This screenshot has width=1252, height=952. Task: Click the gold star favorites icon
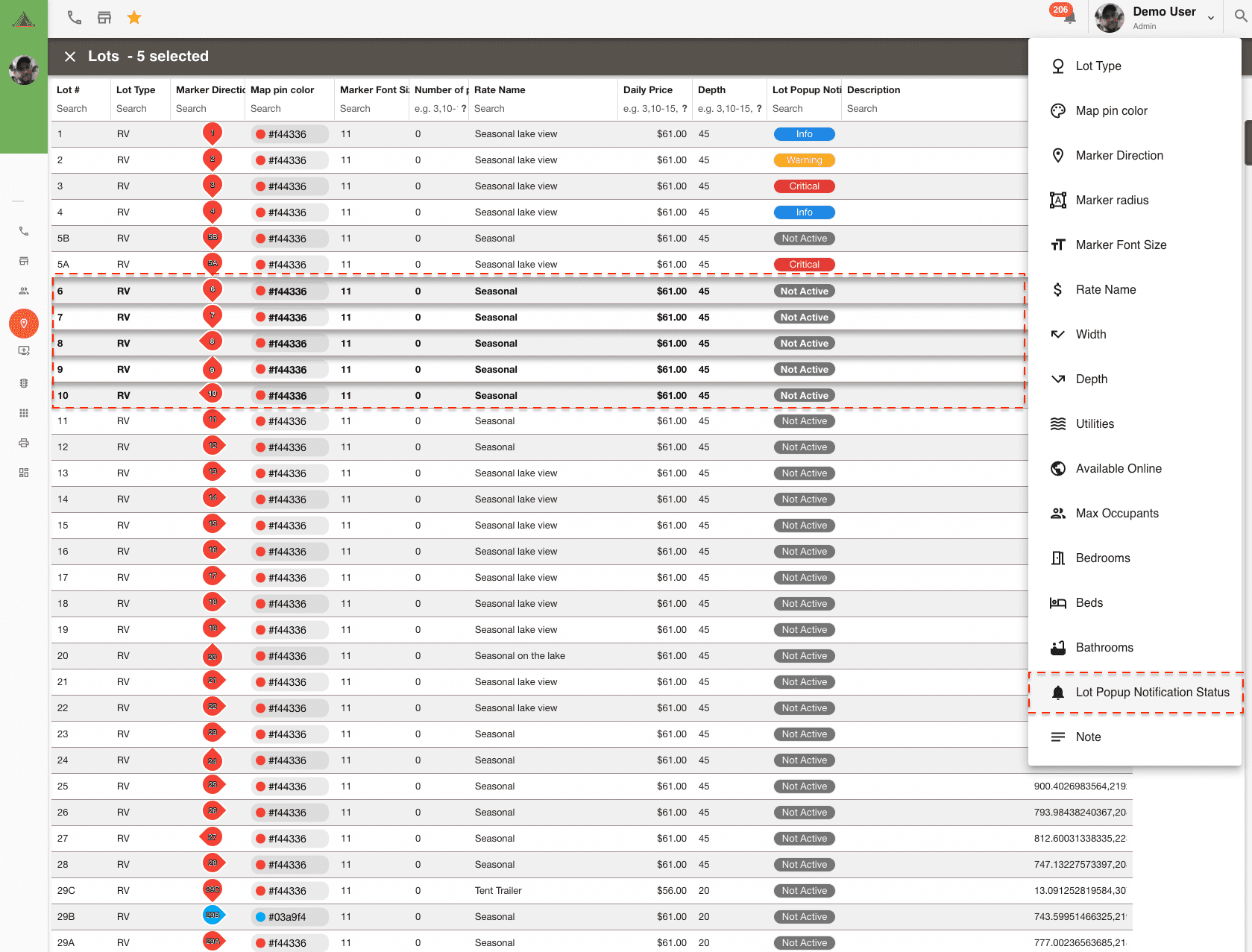click(x=134, y=17)
